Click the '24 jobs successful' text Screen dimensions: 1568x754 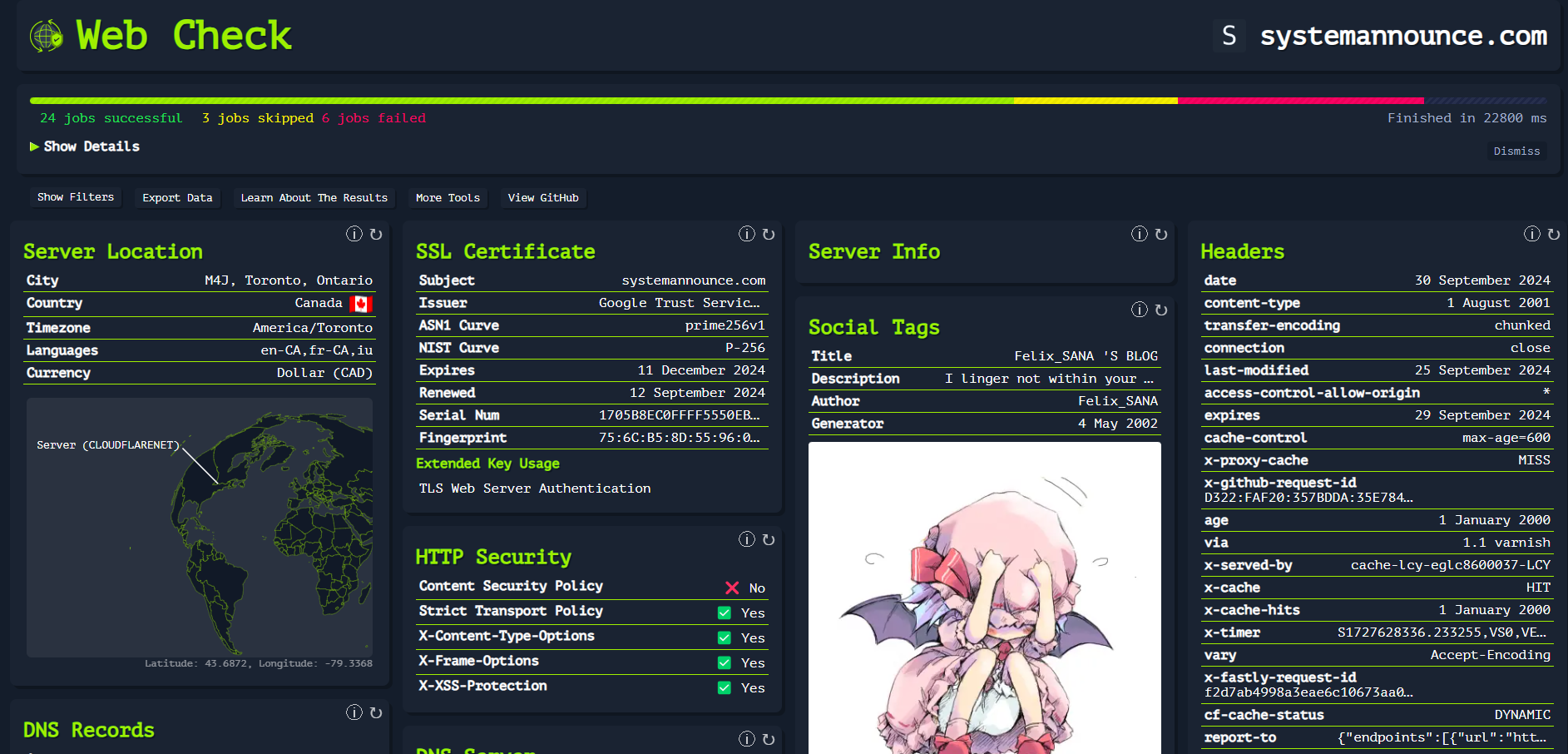click(x=111, y=118)
